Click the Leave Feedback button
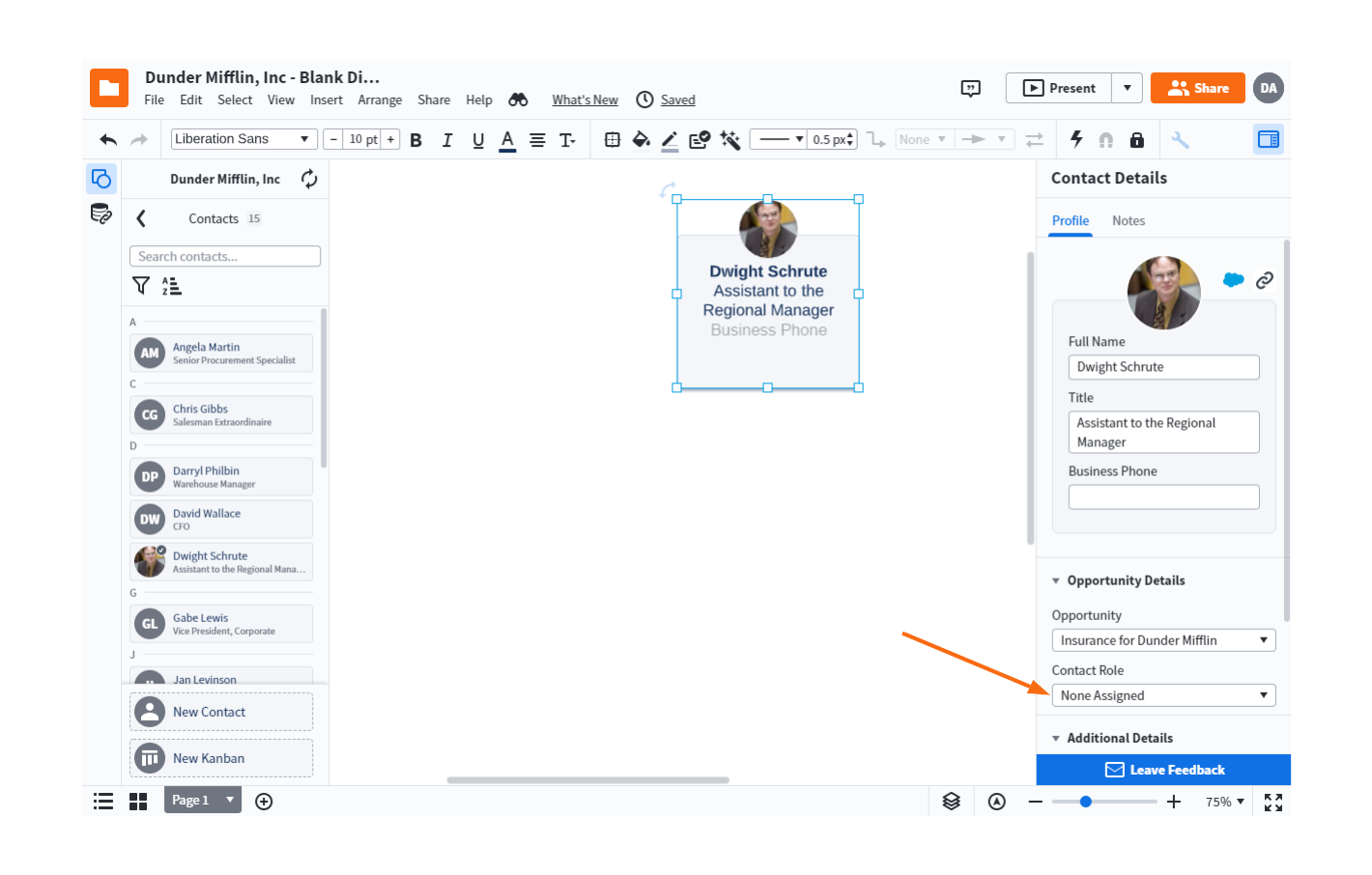The image size is (1372, 875). [x=1163, y=770]
